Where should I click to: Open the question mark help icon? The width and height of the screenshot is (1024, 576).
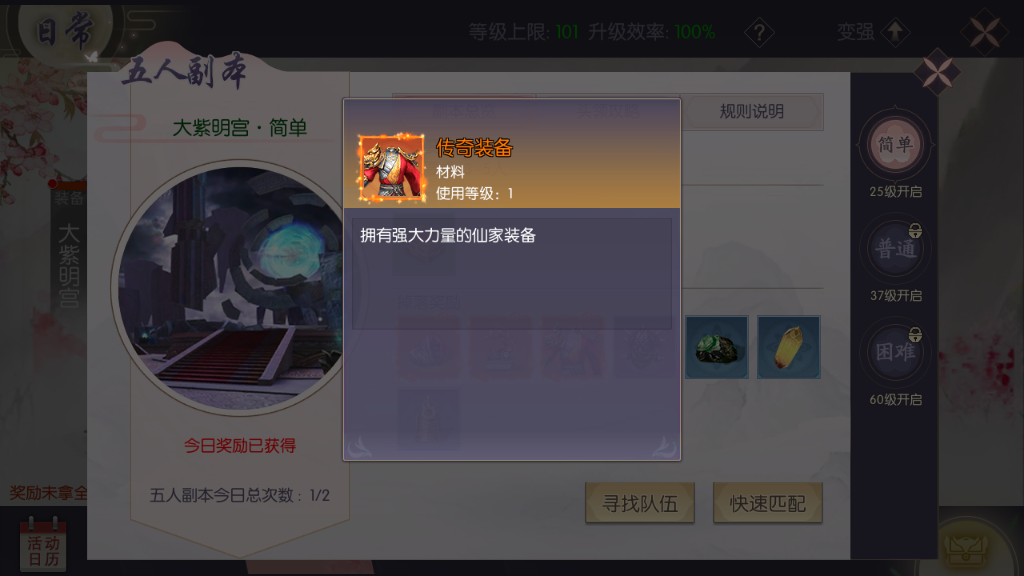point(760,31)
